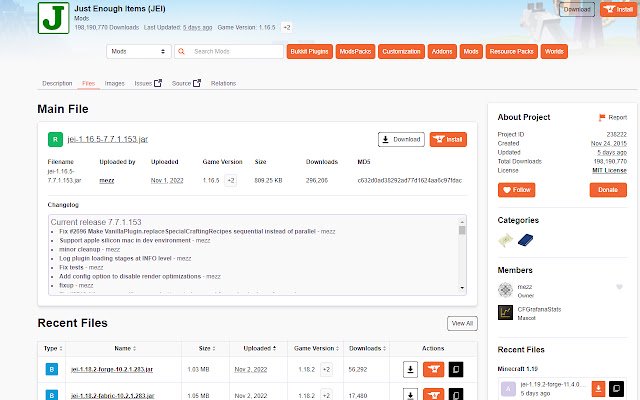Viewport: 640px width, 400px height.
Task: Open the Mods category dropdown
Action: (139, 51)
